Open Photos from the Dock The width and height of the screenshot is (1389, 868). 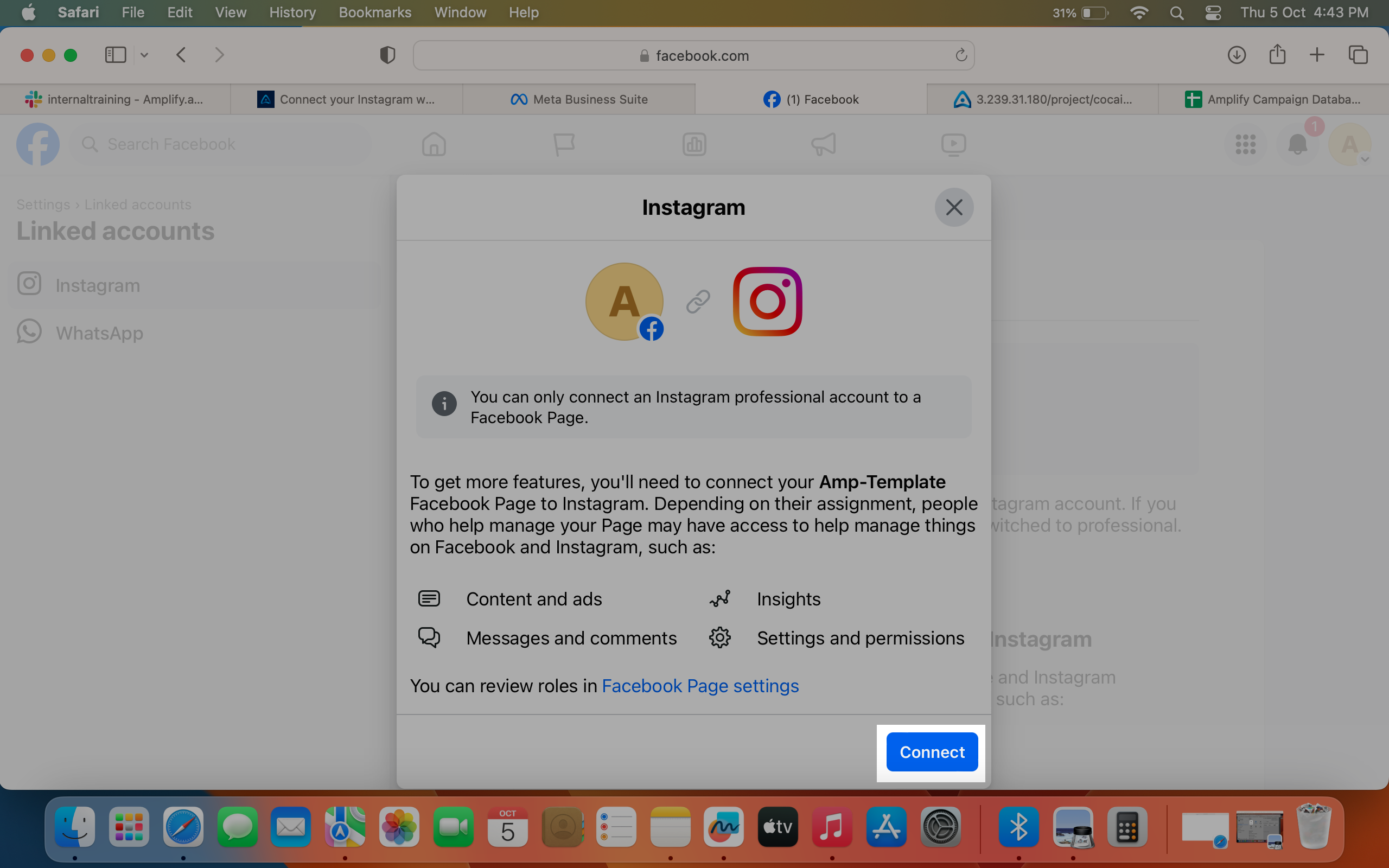coord(399,827)
